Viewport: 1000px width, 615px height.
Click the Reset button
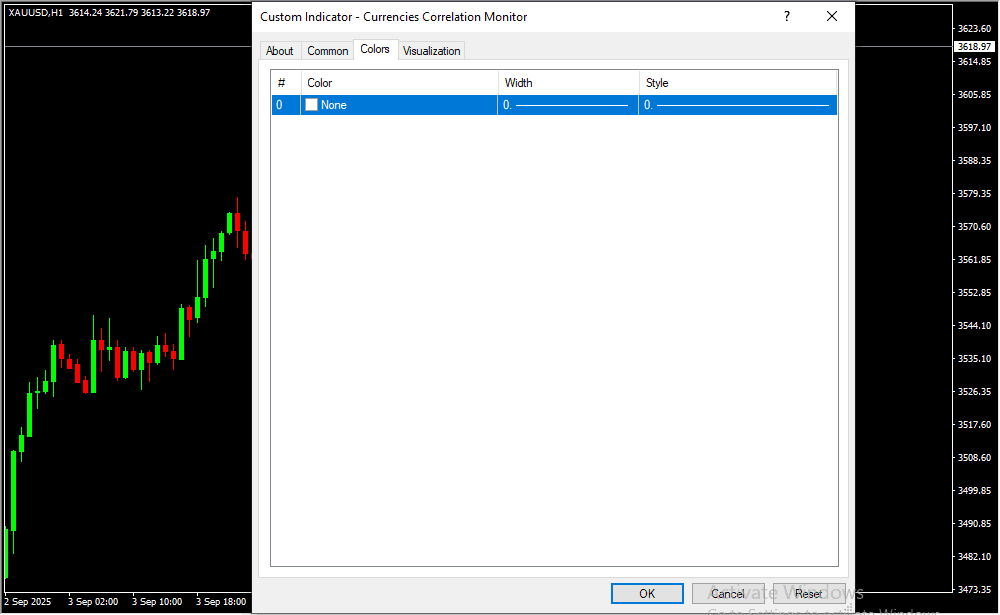tap(809, 594)
